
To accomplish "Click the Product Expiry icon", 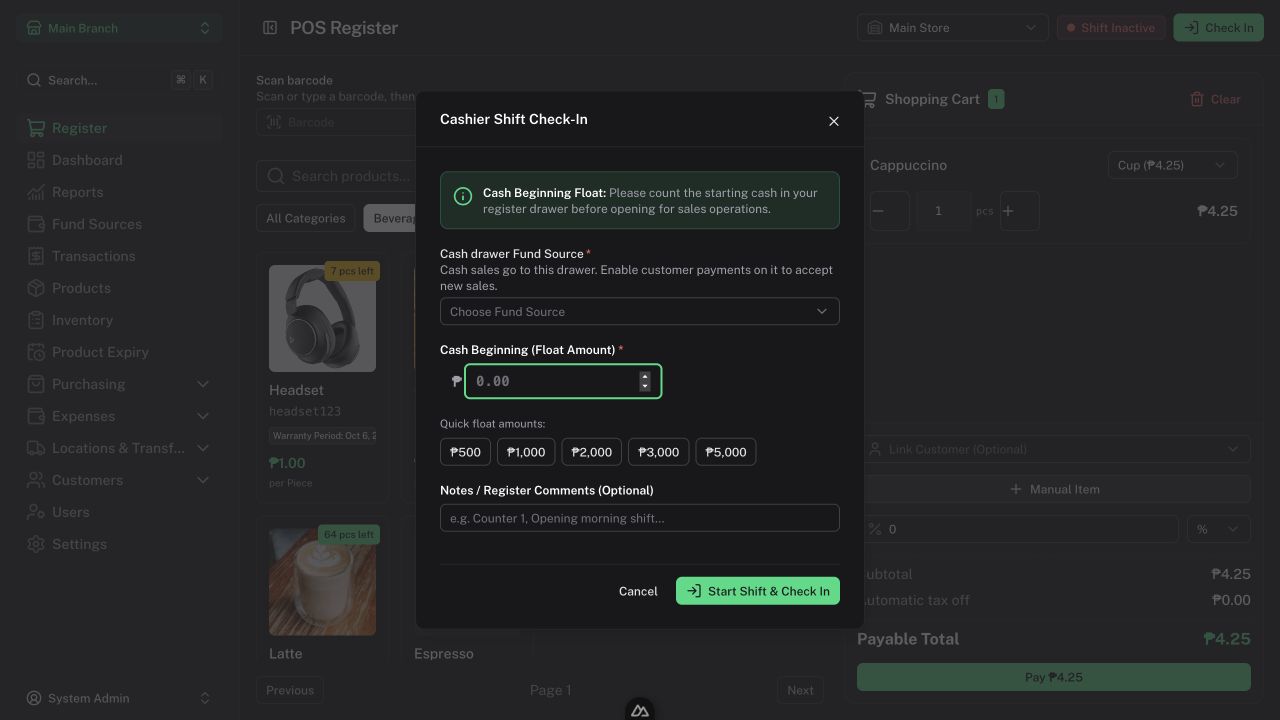I will coord(36,352).
